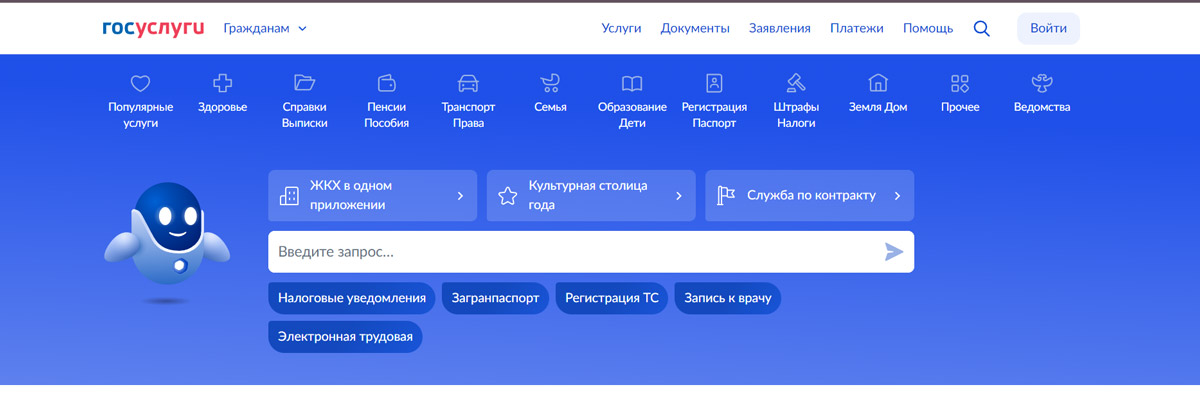Click the Прочее category label
Viewport: 1200px width, 413px height.
960,107
